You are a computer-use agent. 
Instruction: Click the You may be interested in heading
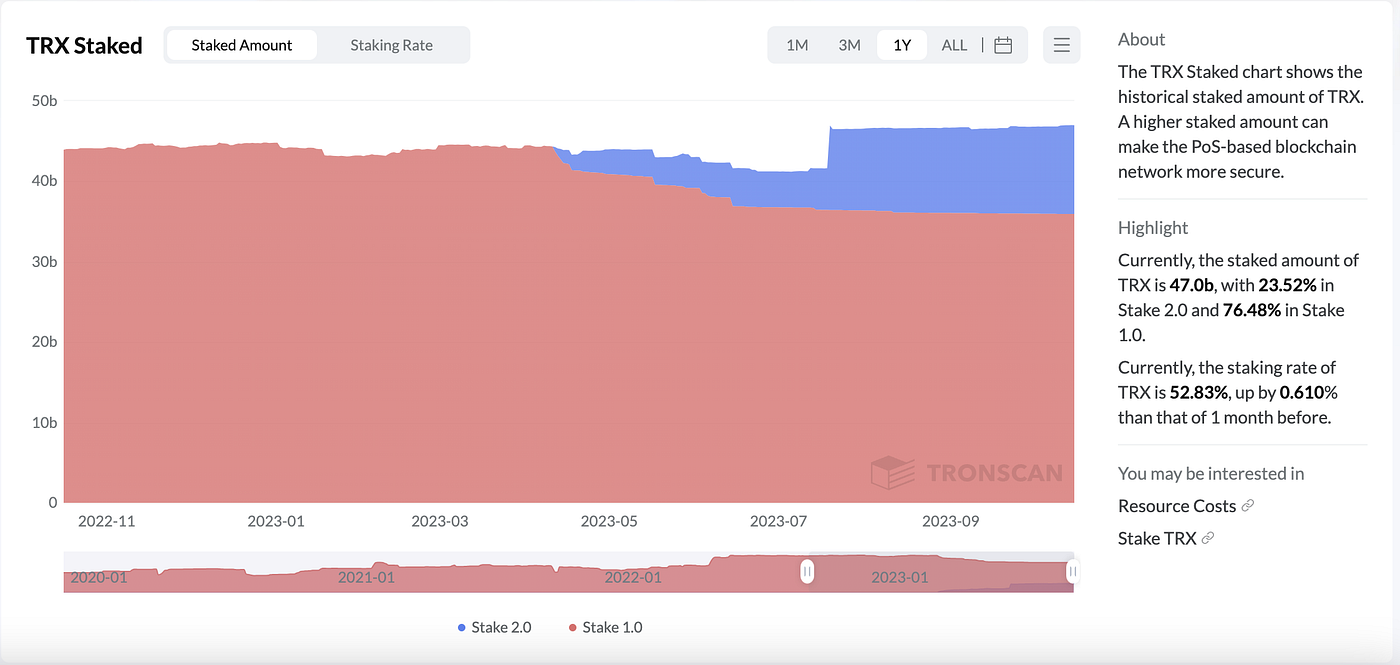tap(1211, 474)
